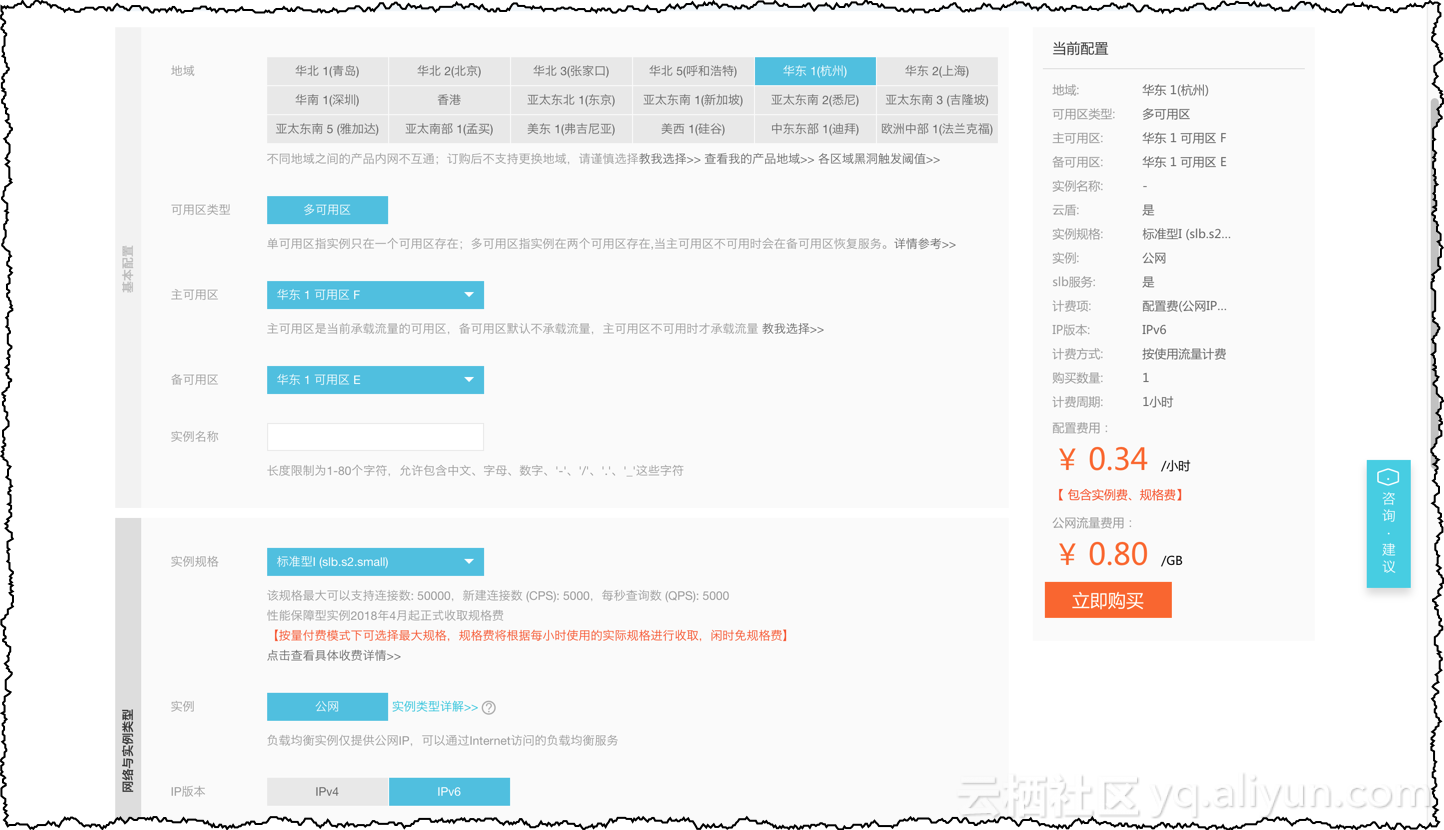Click the help question mark icon next to 实例类型详解
The width and height of the screenshot is (1444, 830).
point(489,707)
